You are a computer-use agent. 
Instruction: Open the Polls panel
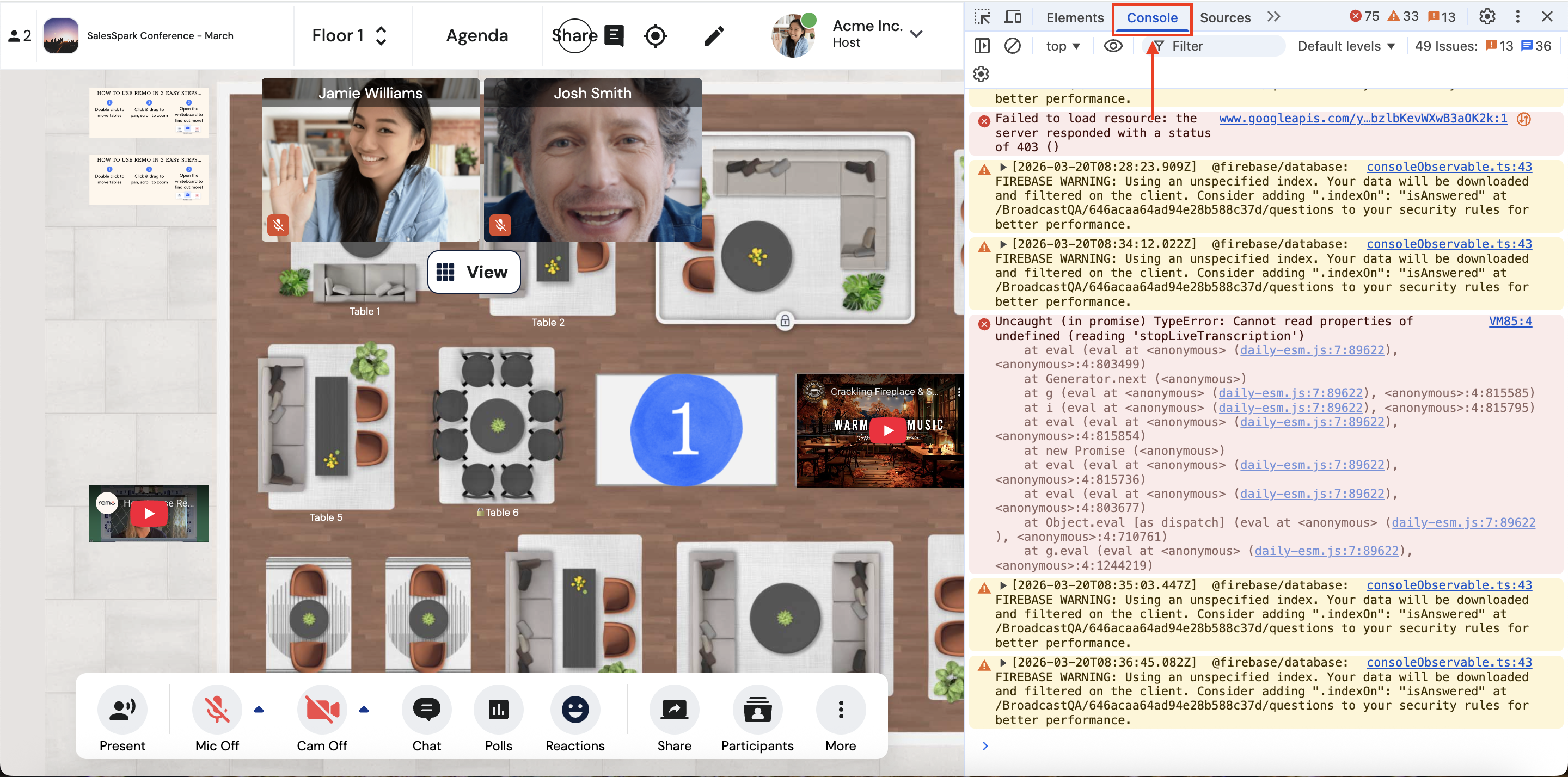[x=498, y=710]
